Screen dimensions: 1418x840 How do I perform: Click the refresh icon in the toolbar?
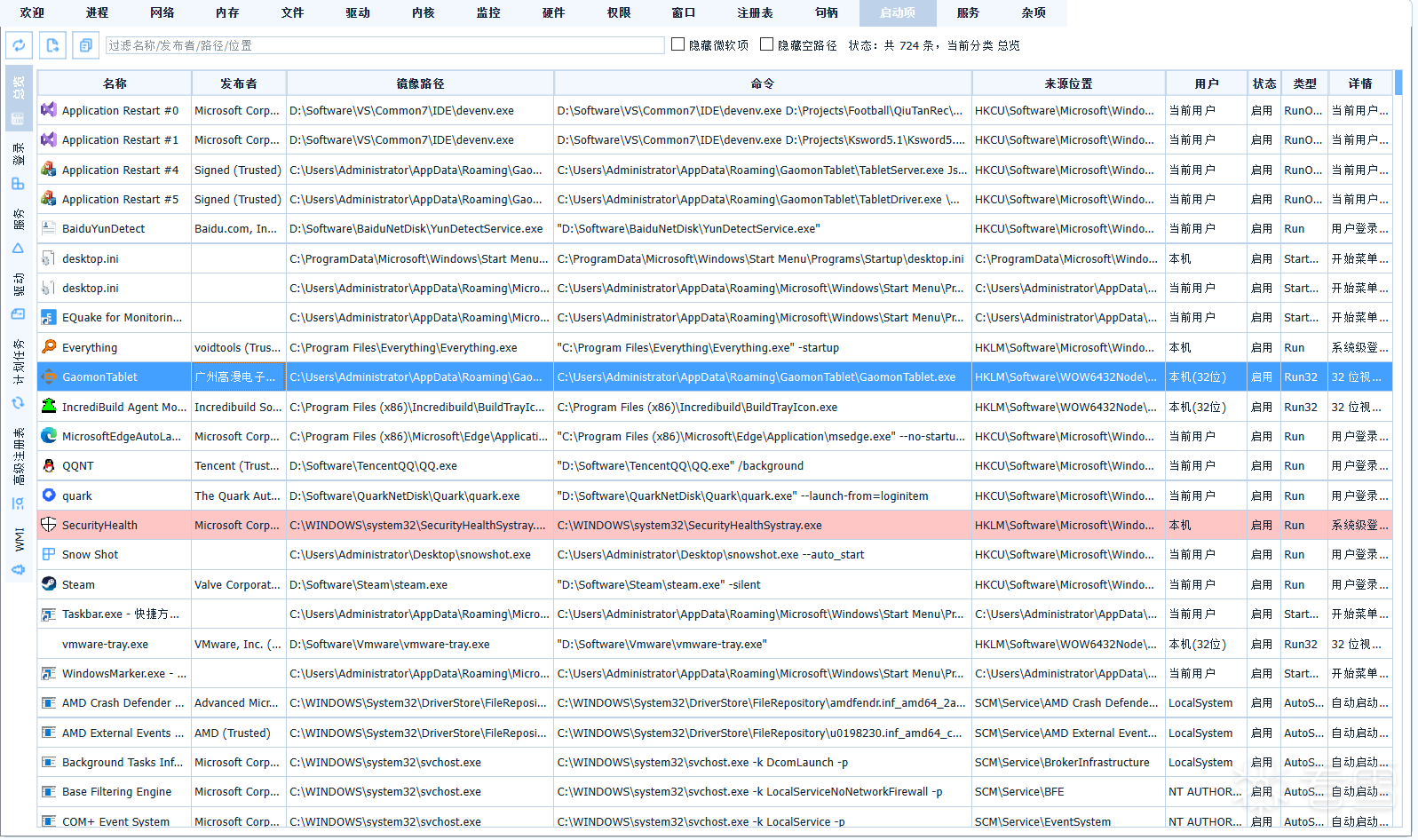coord(20,45)
